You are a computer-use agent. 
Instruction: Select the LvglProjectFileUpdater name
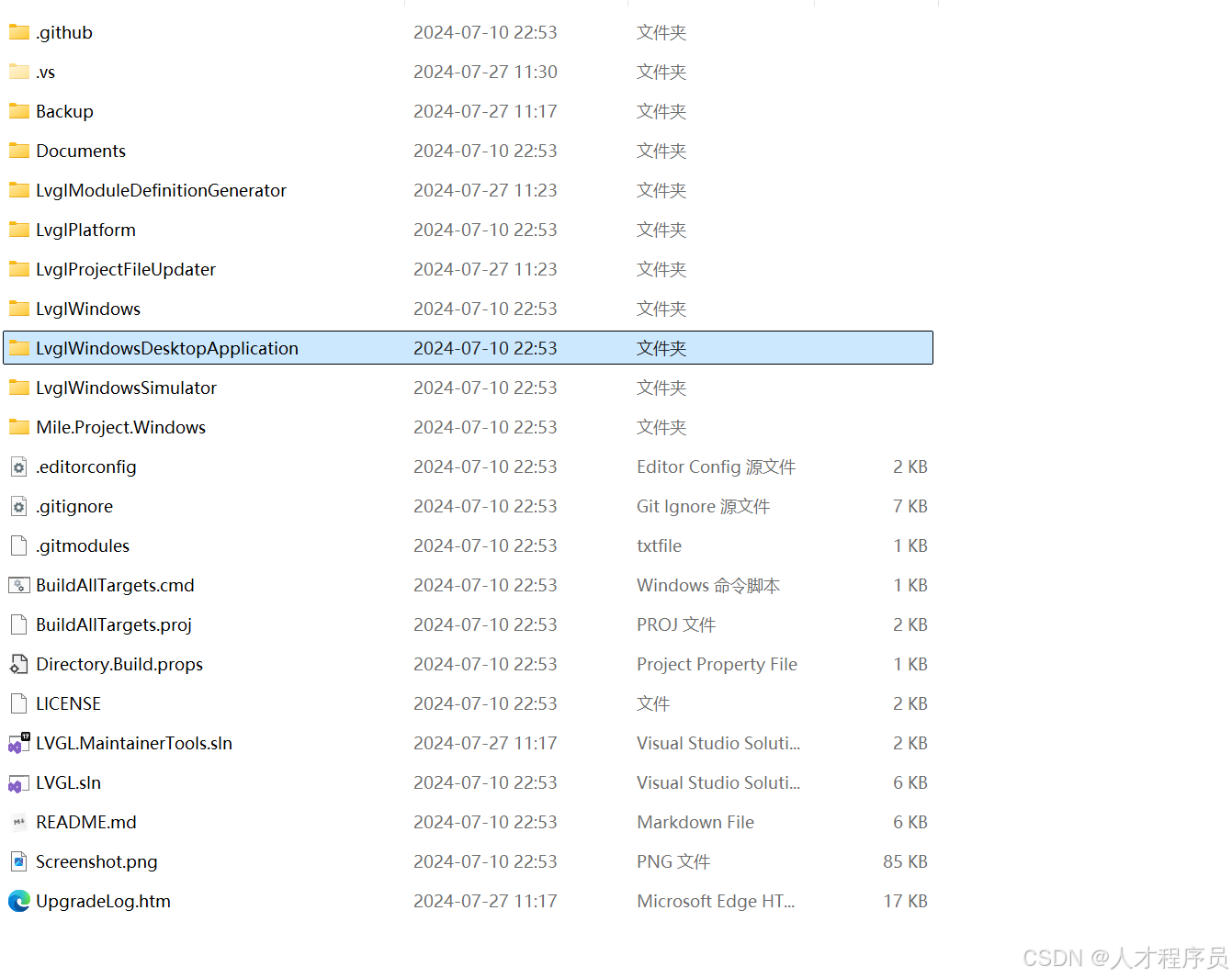coord(126,269)
